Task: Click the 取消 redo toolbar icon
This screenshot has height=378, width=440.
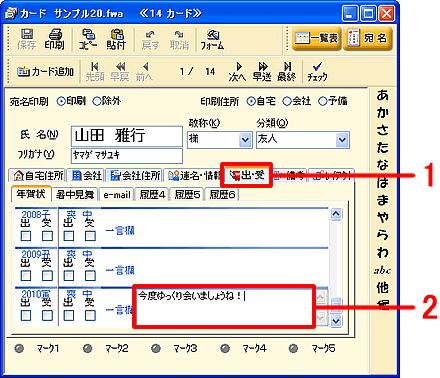Action: [x=179, y=40]
